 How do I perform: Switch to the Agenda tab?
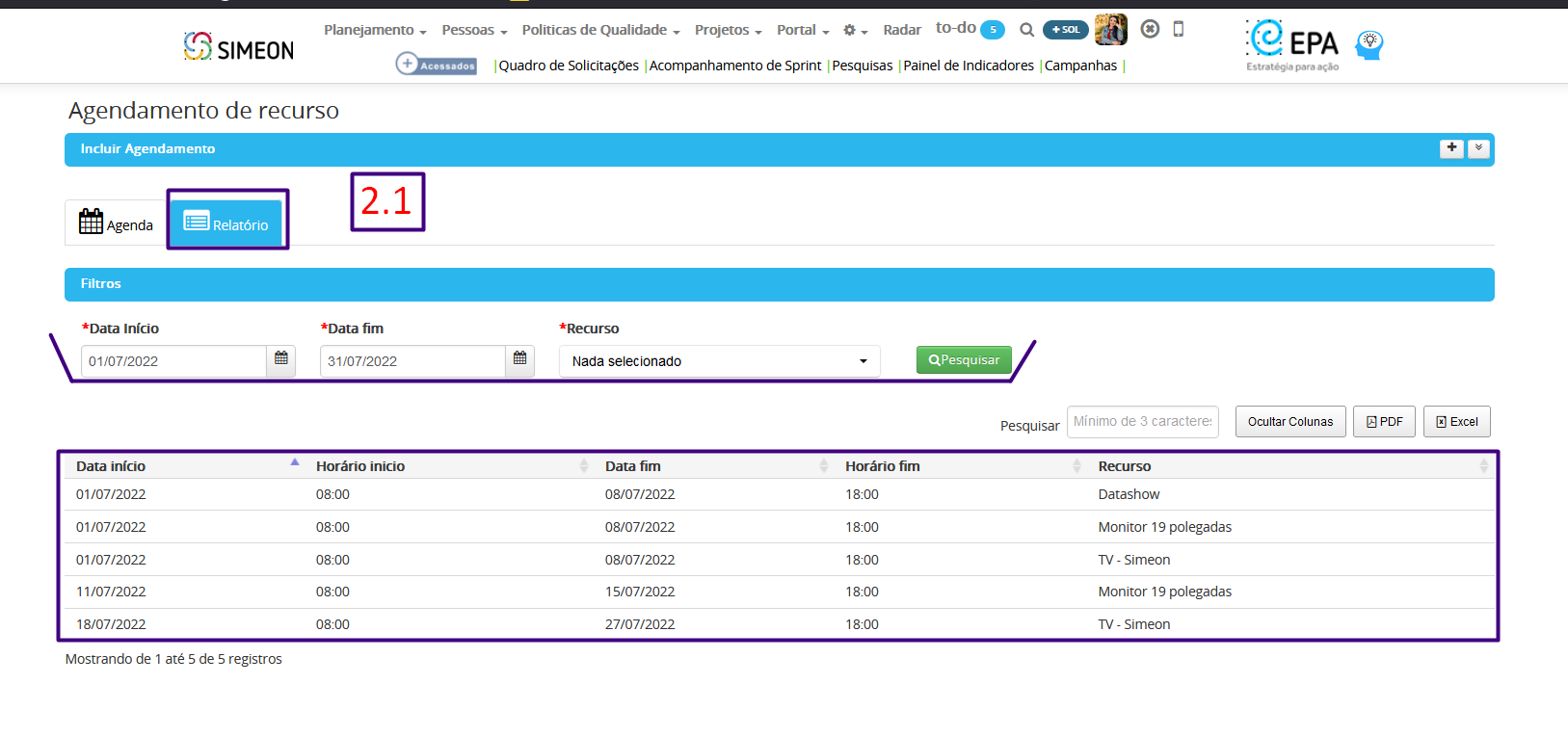point(117,223)
